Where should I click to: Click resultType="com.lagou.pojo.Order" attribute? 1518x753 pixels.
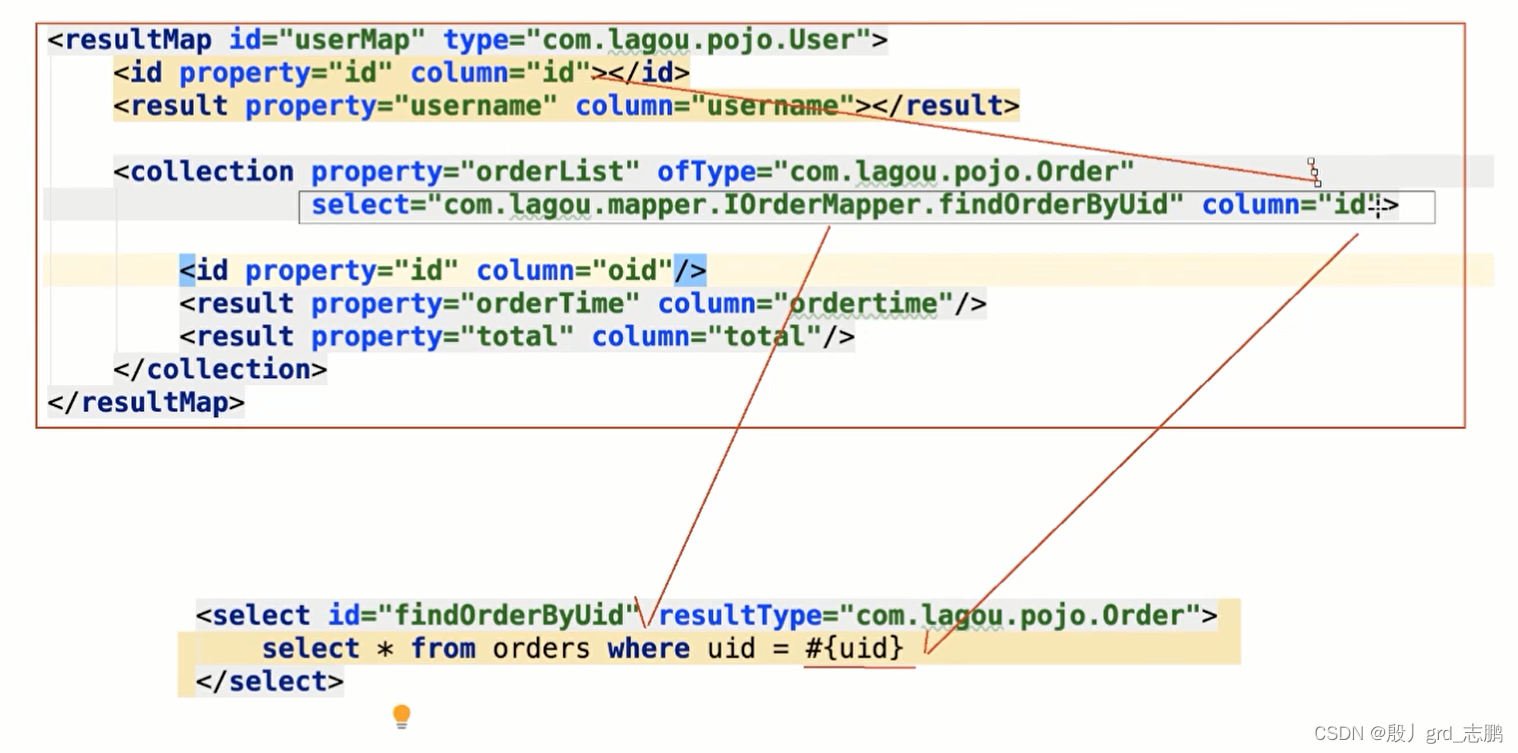pyautogui.click(x=929, y=616)
